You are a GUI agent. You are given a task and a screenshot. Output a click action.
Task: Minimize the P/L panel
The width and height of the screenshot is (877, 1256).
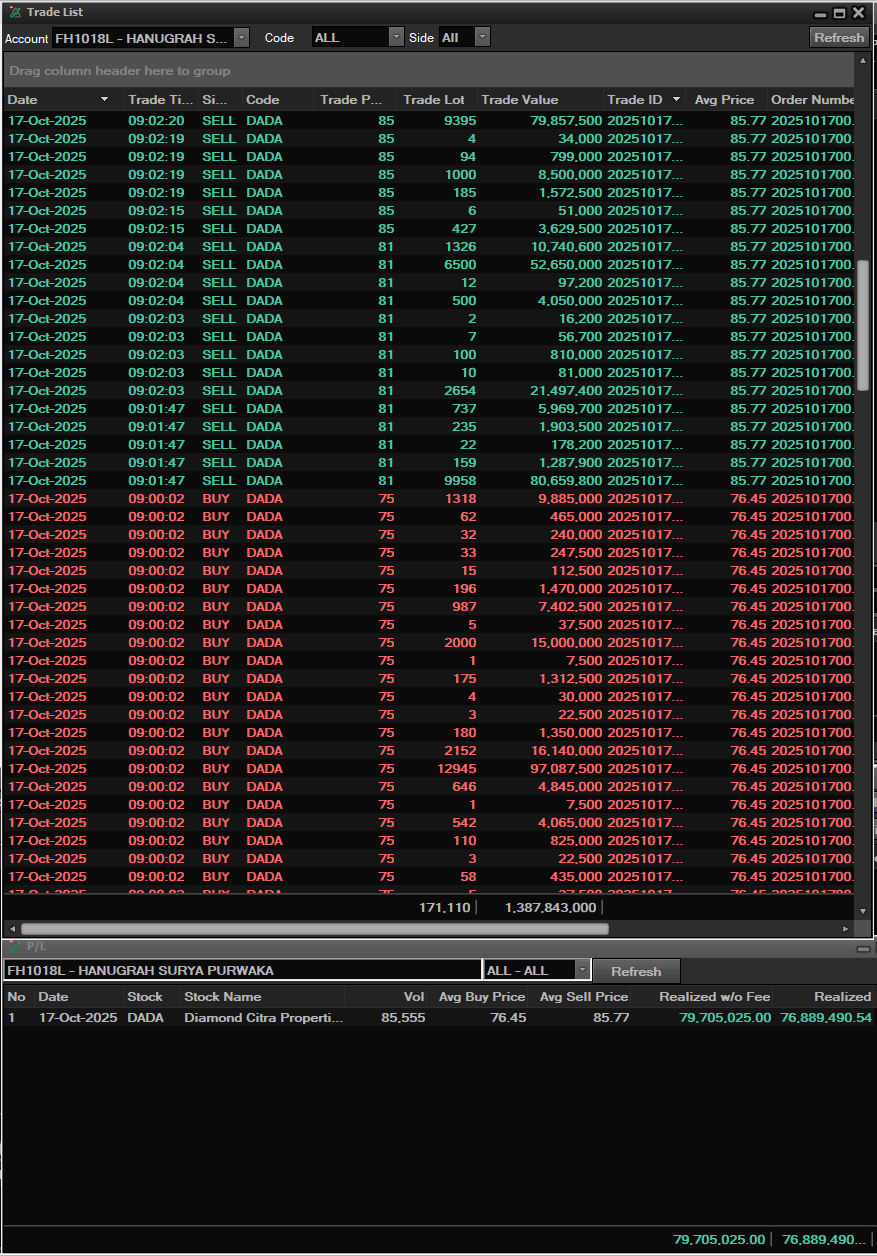click(863, 947)
